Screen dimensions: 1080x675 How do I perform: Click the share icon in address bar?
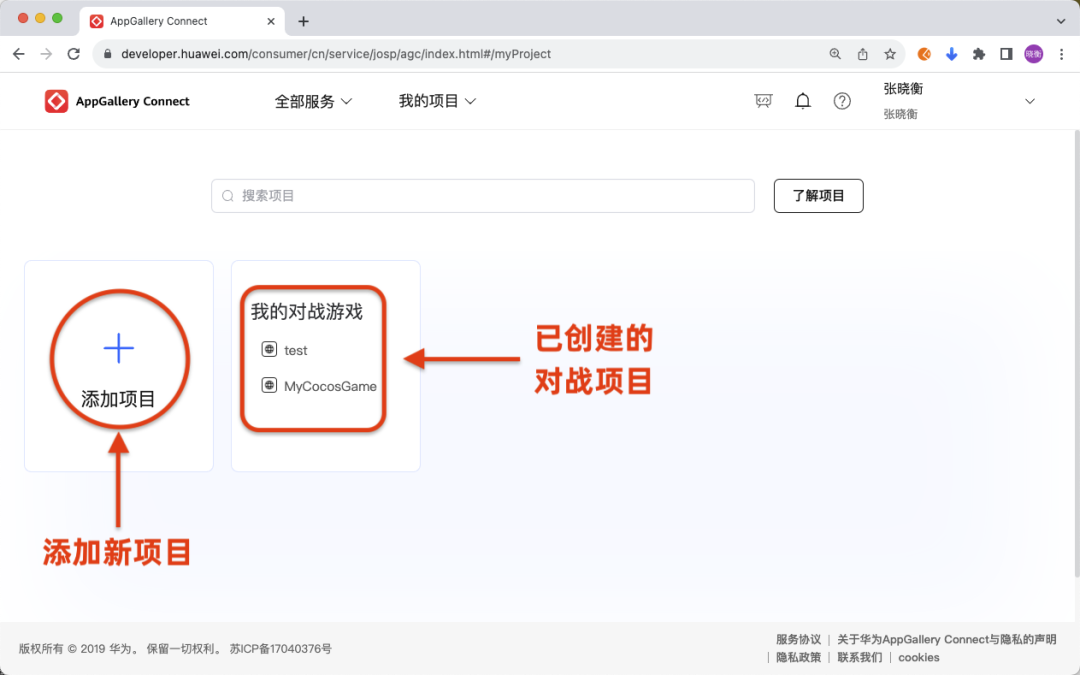(862, 54)
